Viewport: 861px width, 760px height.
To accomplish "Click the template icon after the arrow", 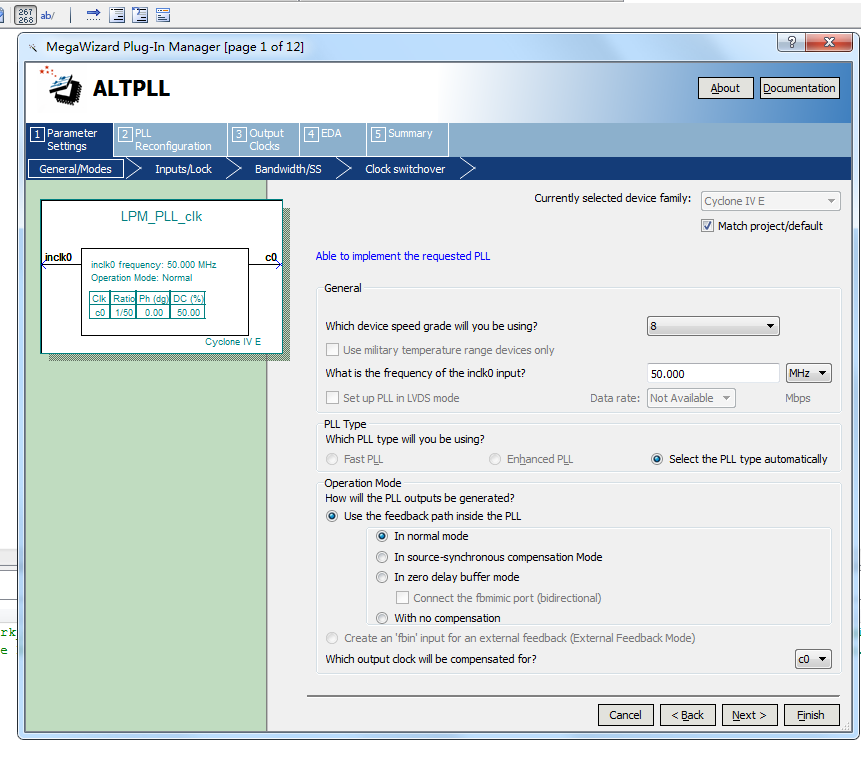I will tap(117, 15).
